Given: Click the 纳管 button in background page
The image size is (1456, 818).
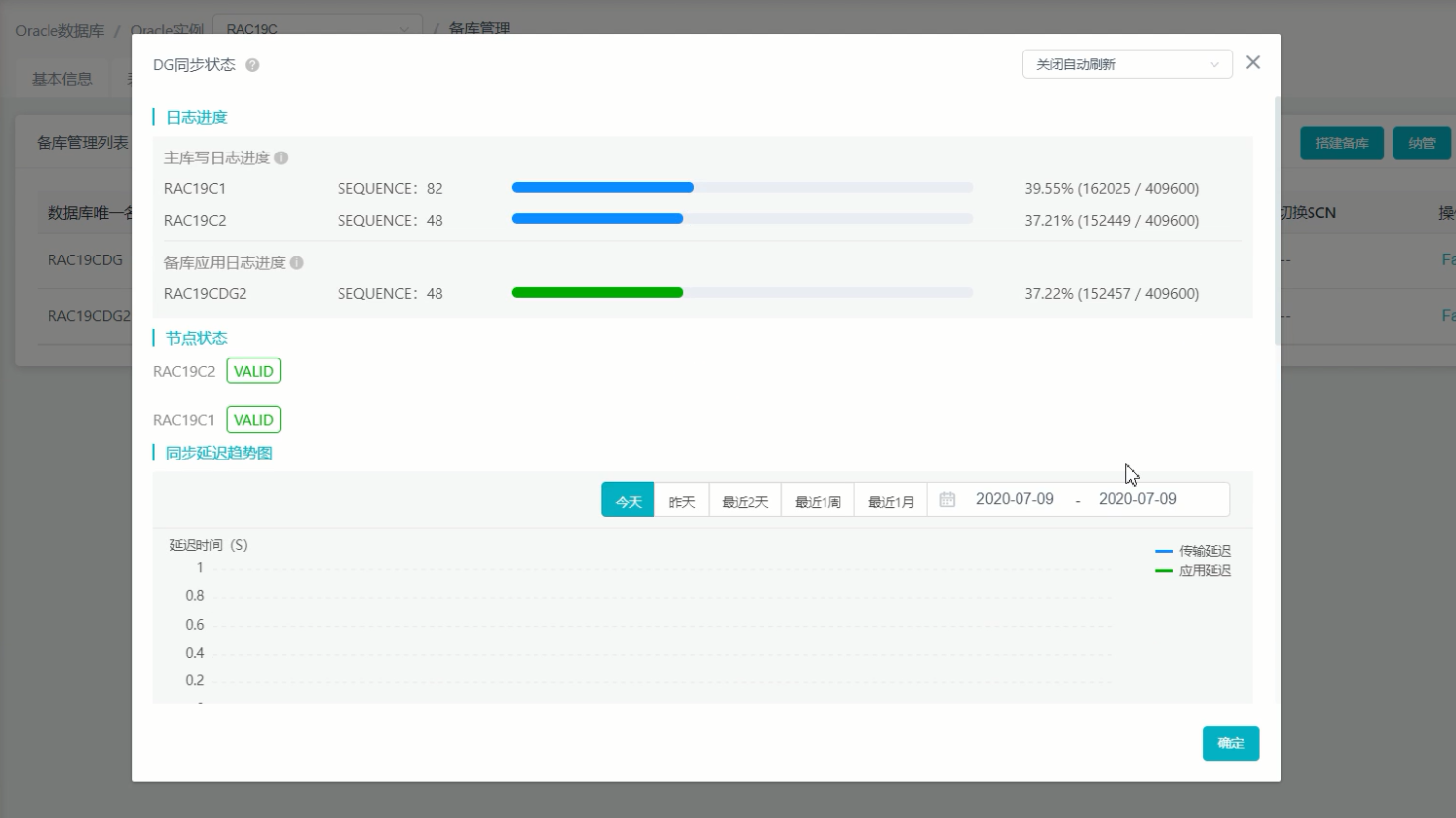Looking at the screenshot, I should coord(1421,143).
